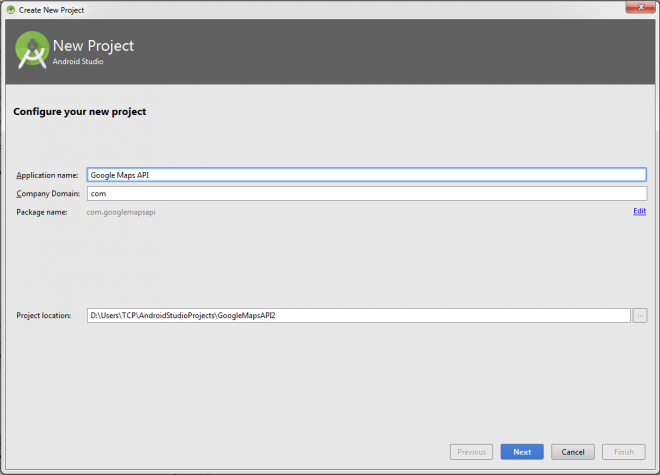
Task: Click the Application name label
Action: [x=47, y=175]
